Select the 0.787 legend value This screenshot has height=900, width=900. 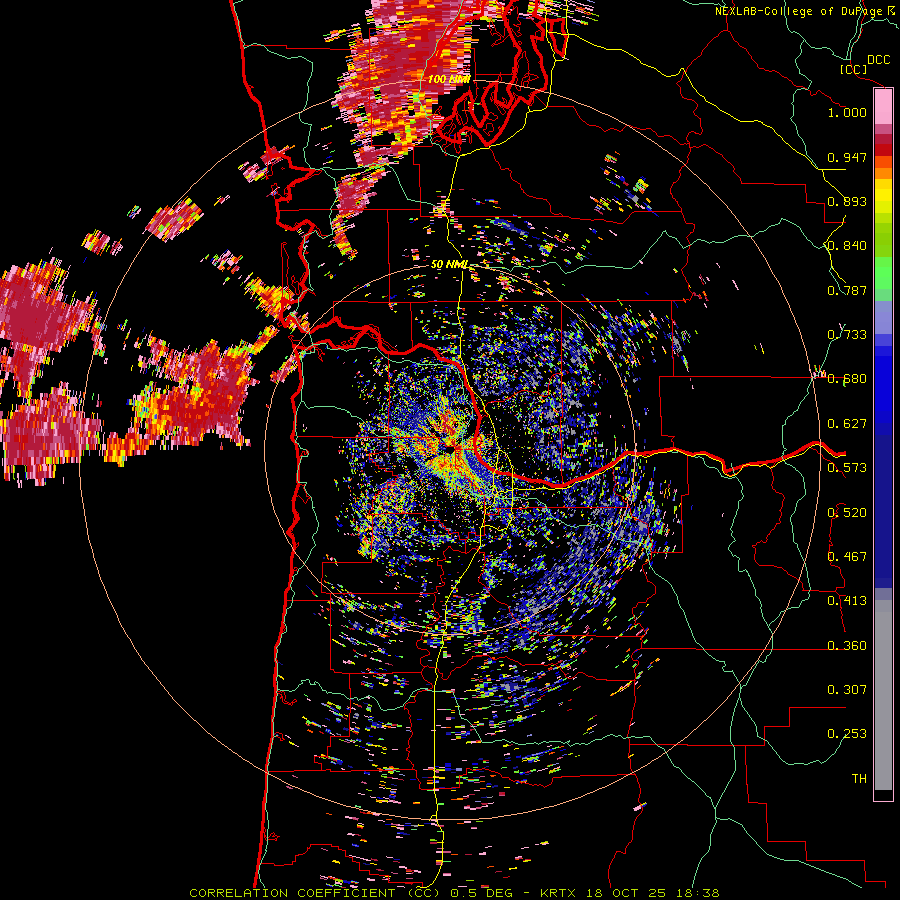click(847, 290)
